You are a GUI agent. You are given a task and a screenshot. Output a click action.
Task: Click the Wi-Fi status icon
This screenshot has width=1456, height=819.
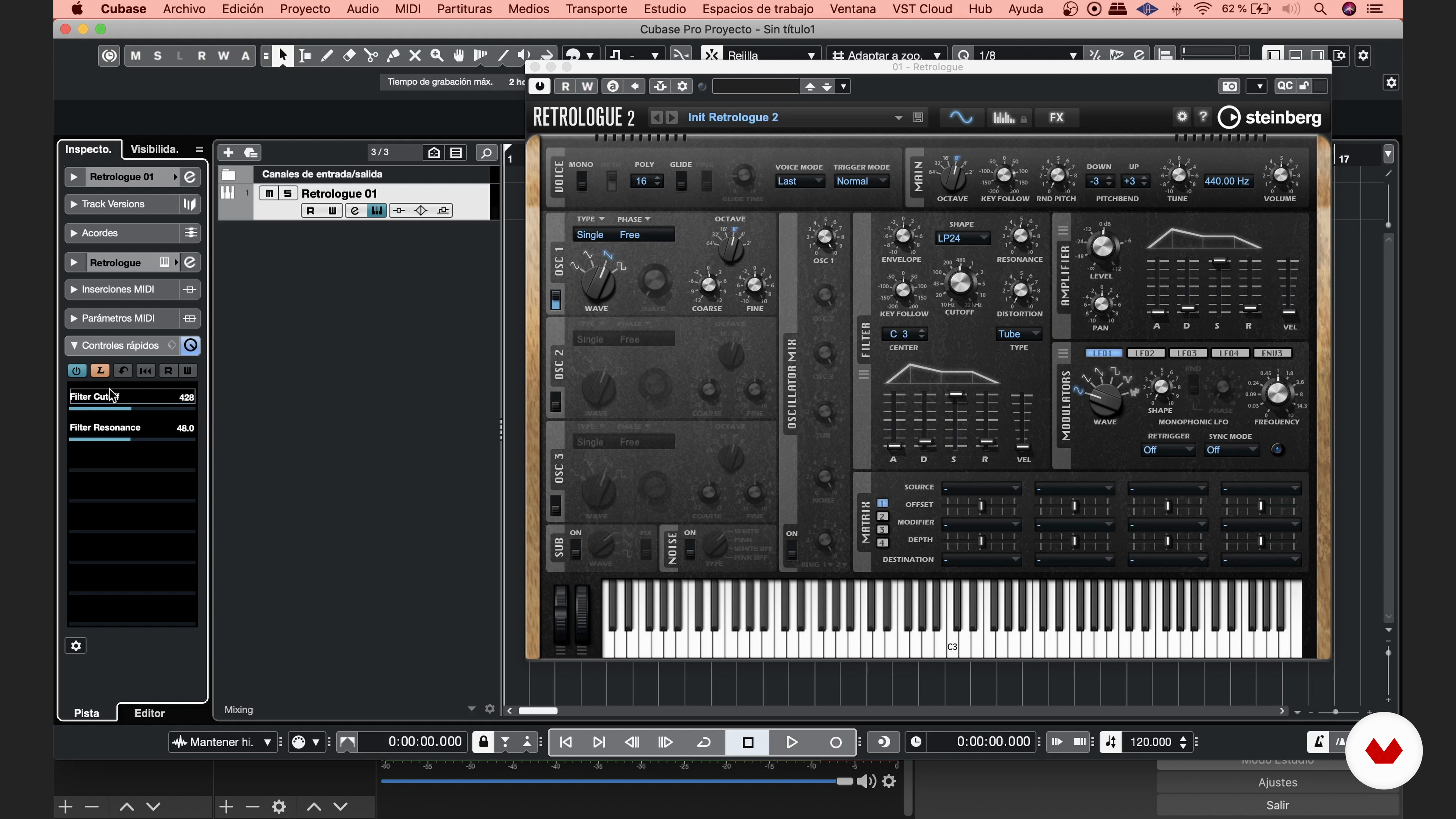tap(1202, 9)
